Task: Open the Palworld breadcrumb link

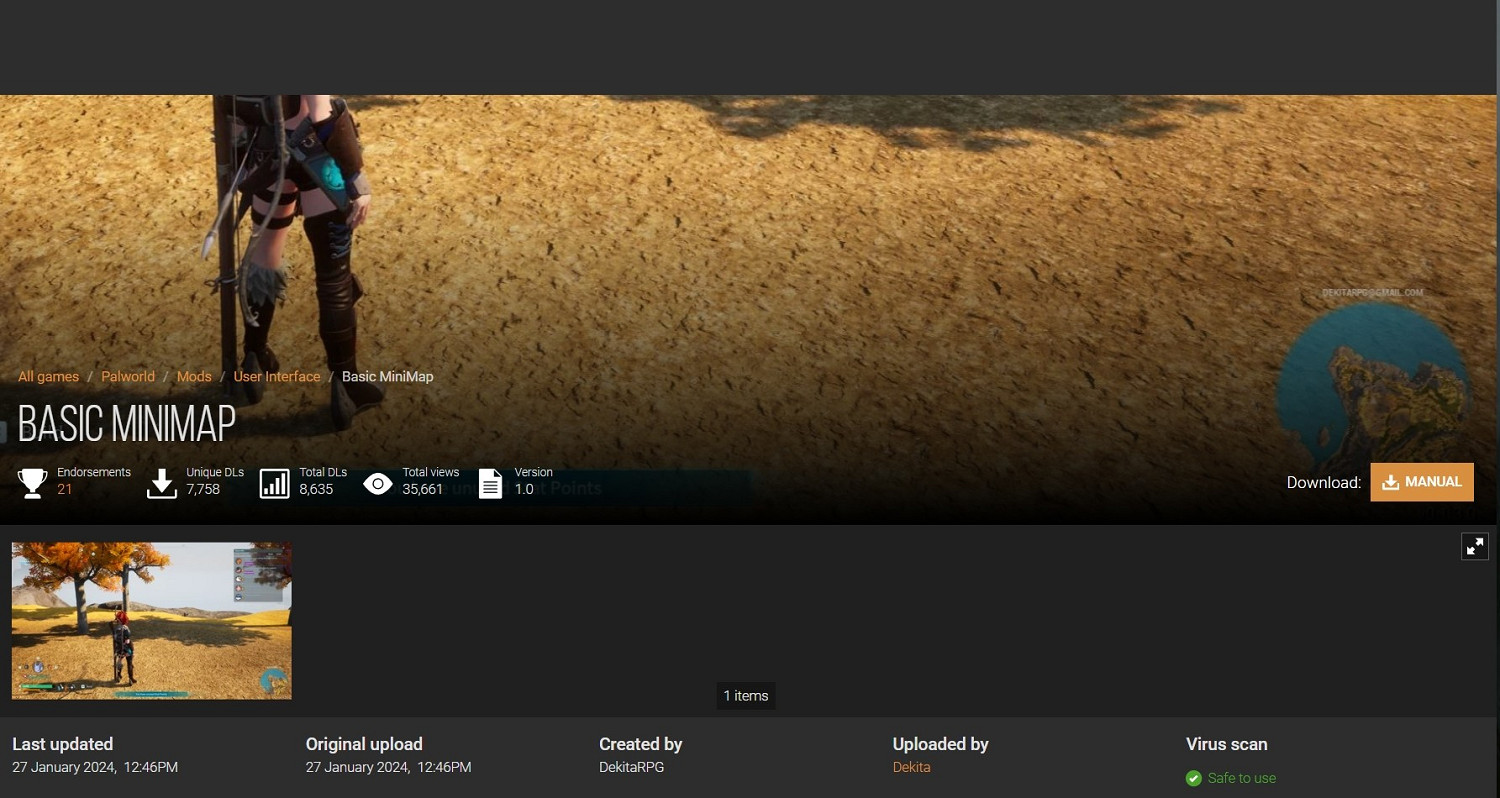Action: pyautogui.click(x=128, y=377)
